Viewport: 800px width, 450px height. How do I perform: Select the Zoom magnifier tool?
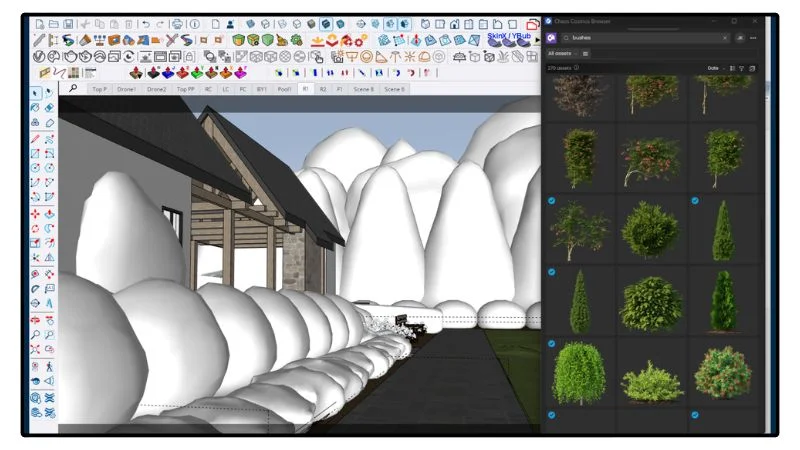[x=35, y=335]
